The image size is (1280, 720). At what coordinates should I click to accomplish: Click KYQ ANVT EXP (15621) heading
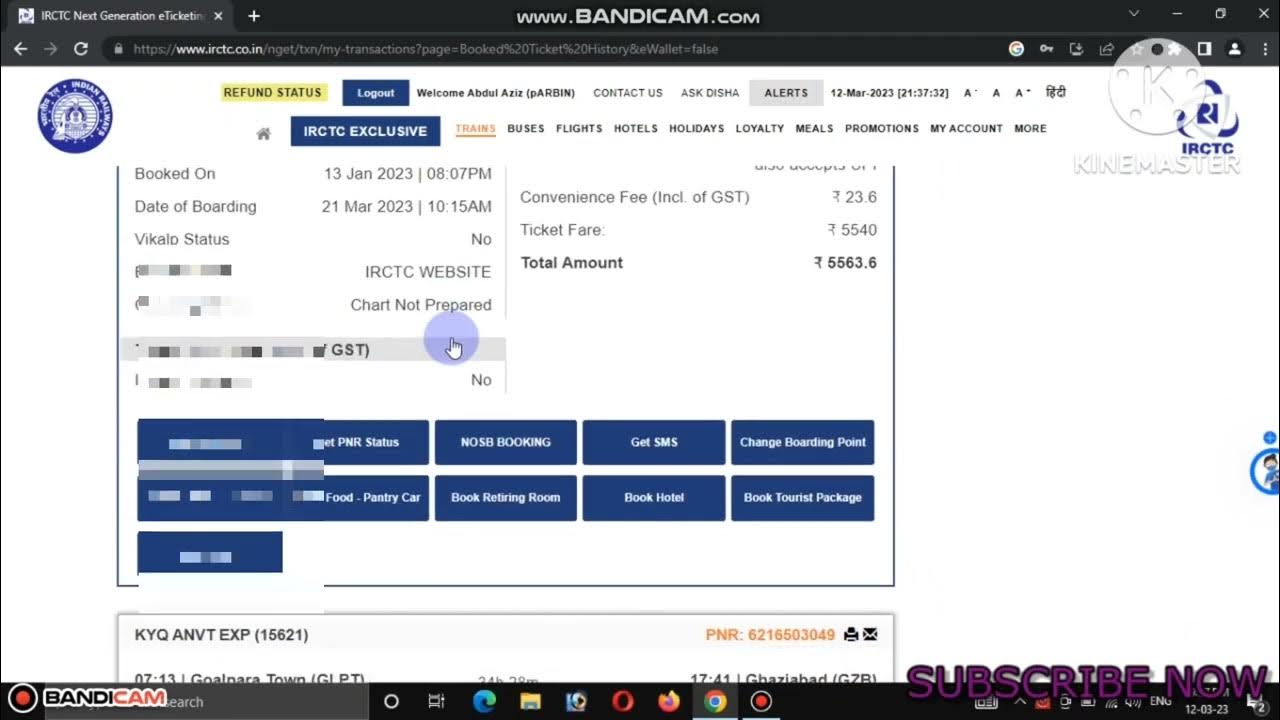(x=221, y=635)
